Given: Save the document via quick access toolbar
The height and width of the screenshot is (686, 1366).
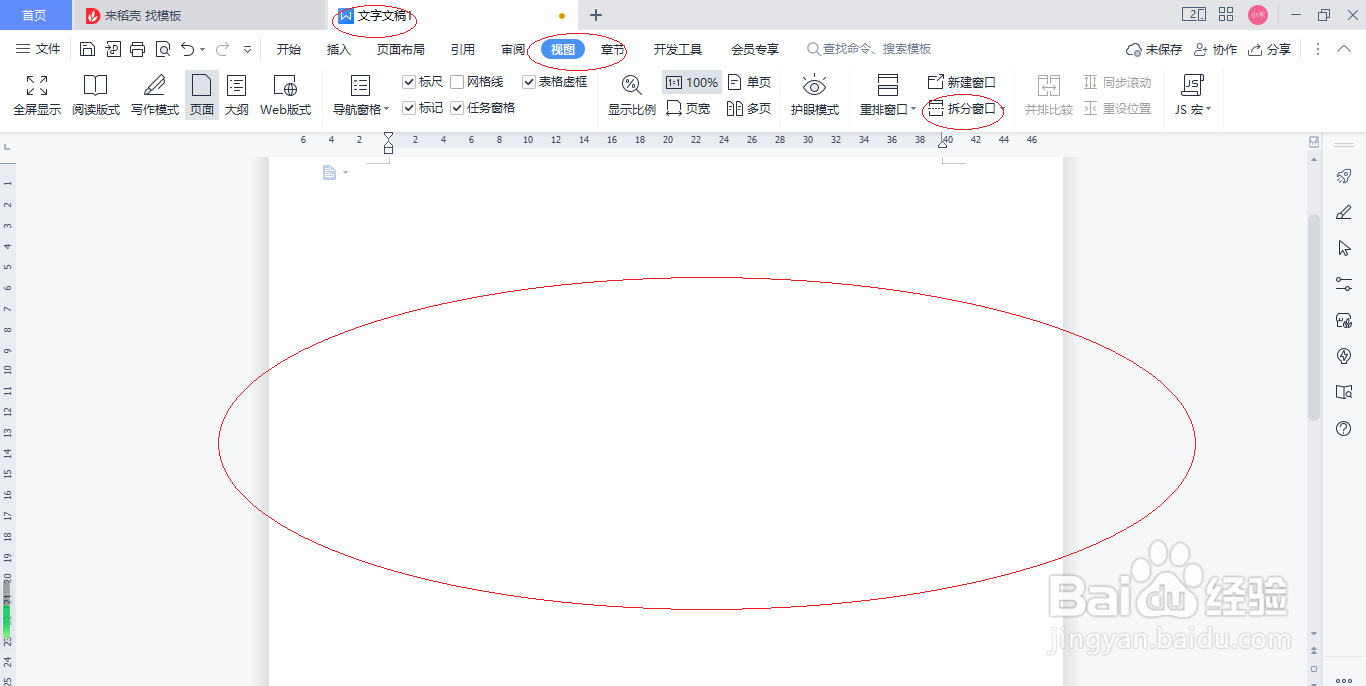Looking at the screenshot, I should 87,48.
